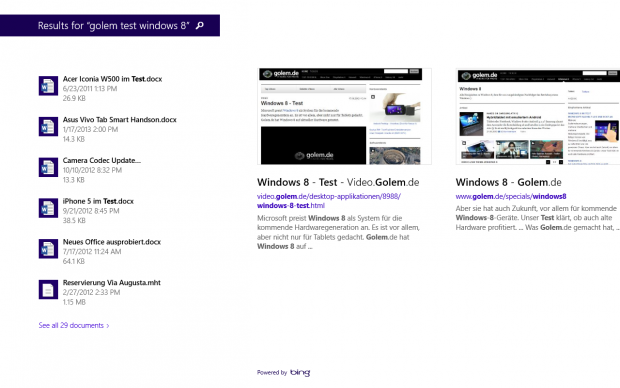Open file icon of Reservierung Via Augusta.mht

coord(48,290)
